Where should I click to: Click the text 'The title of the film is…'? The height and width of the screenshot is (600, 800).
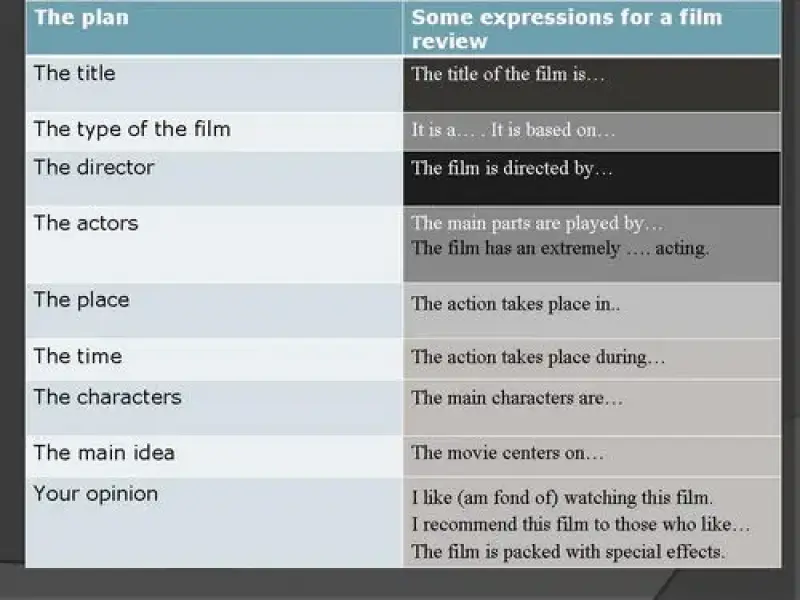point(508,74)
